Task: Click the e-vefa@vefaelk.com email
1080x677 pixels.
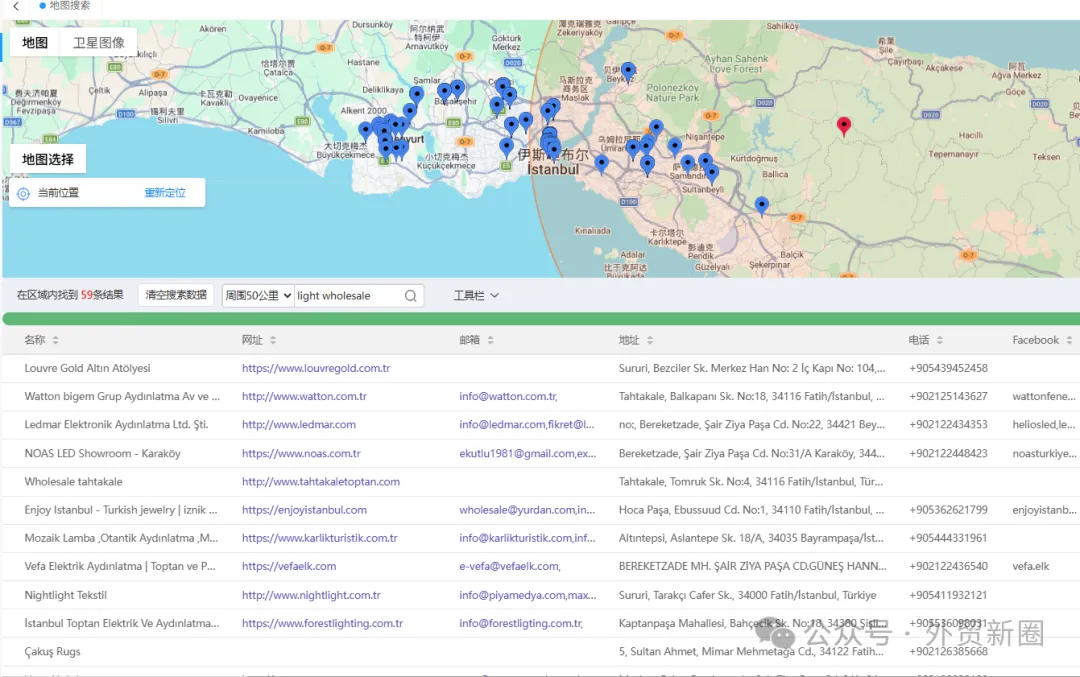Action: pyautogui.click(x=510, y=567)
